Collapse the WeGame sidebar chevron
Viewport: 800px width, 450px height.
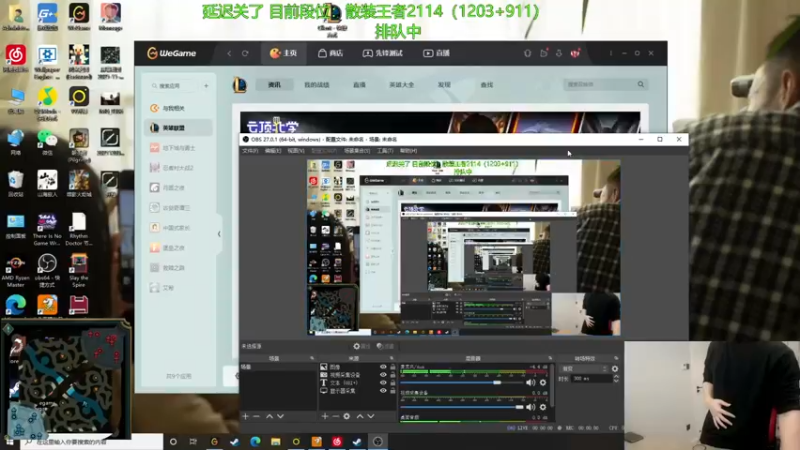(219, 234)
